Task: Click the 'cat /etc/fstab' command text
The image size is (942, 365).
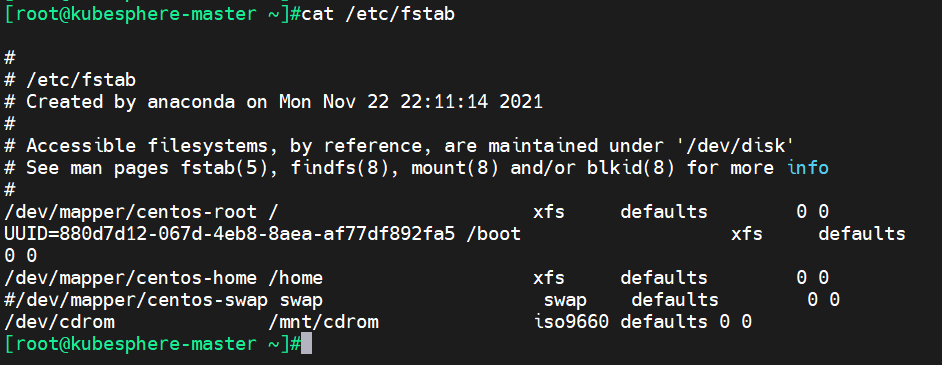Action: (378, 14)
